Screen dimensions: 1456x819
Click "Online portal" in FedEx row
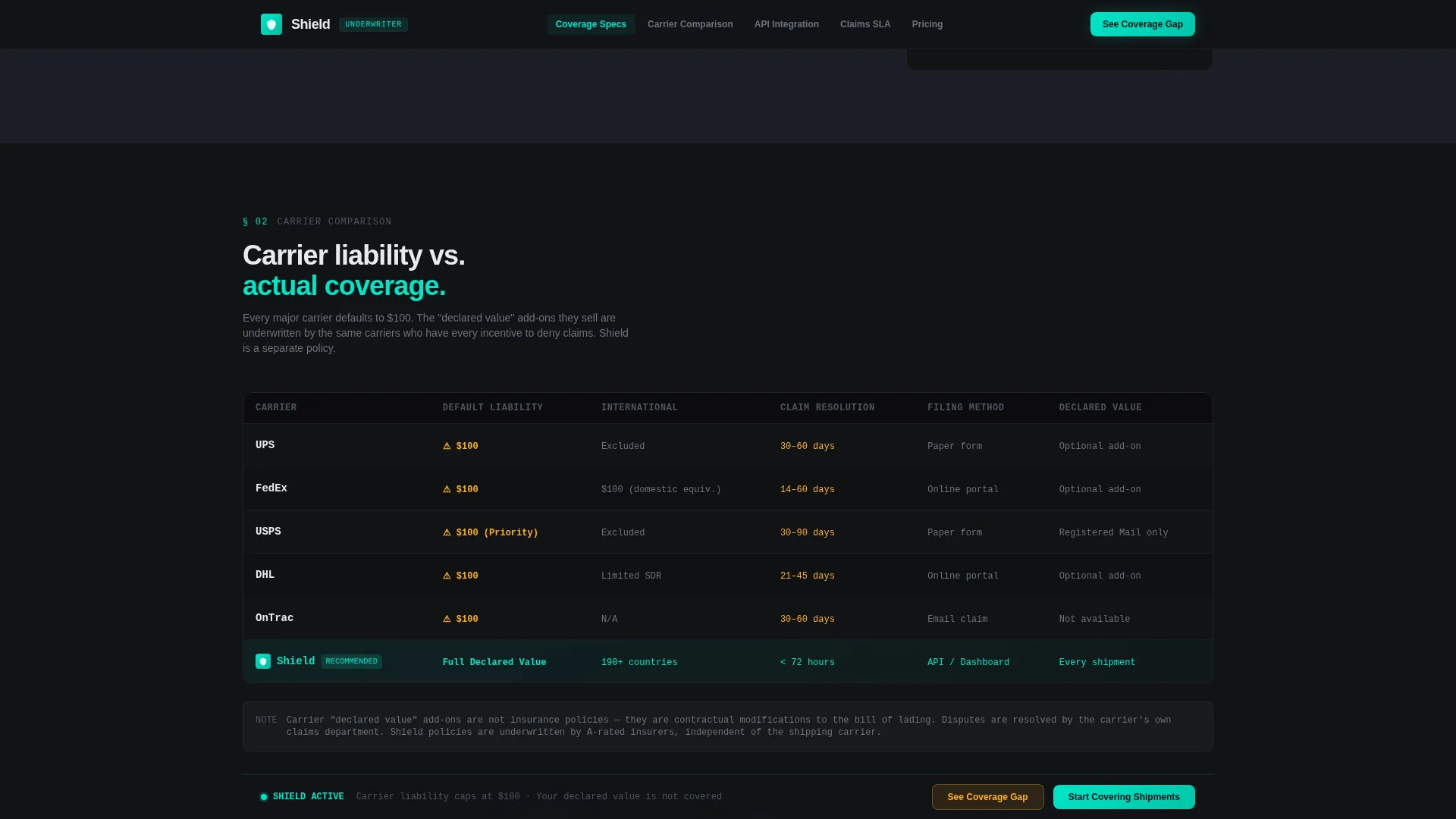pos(963,490)
